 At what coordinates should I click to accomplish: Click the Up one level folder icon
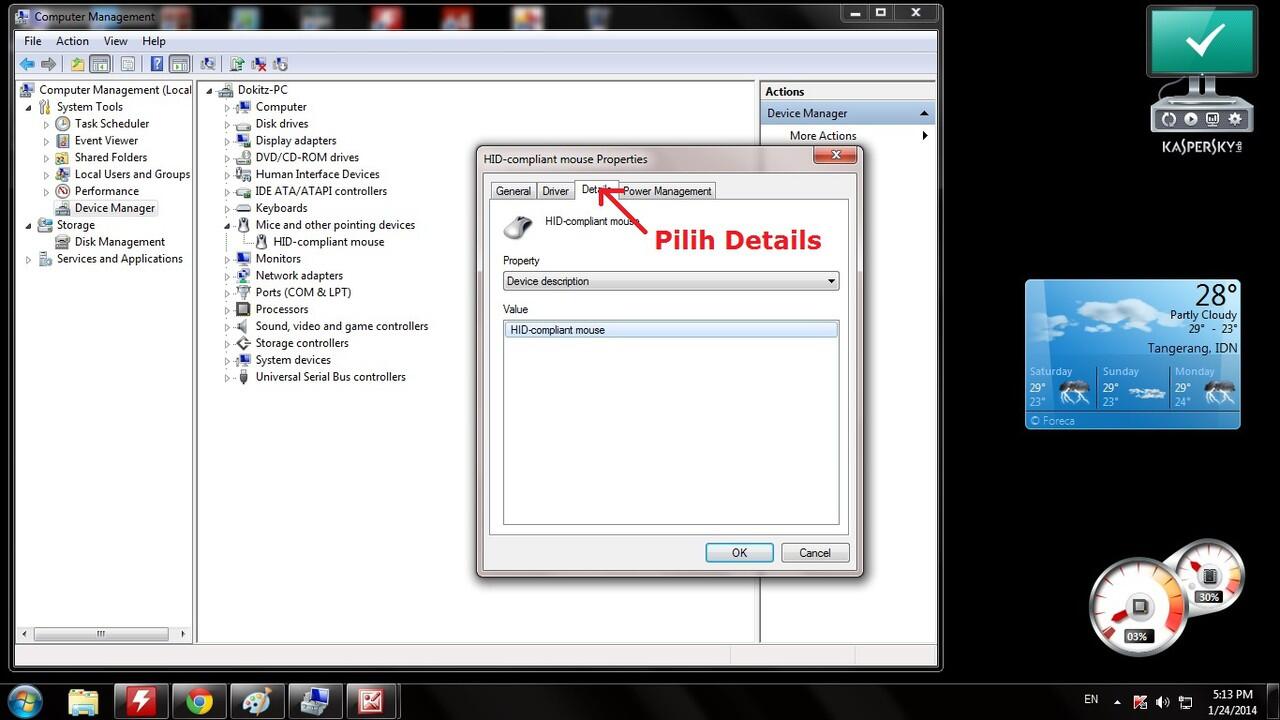(77, 64)
